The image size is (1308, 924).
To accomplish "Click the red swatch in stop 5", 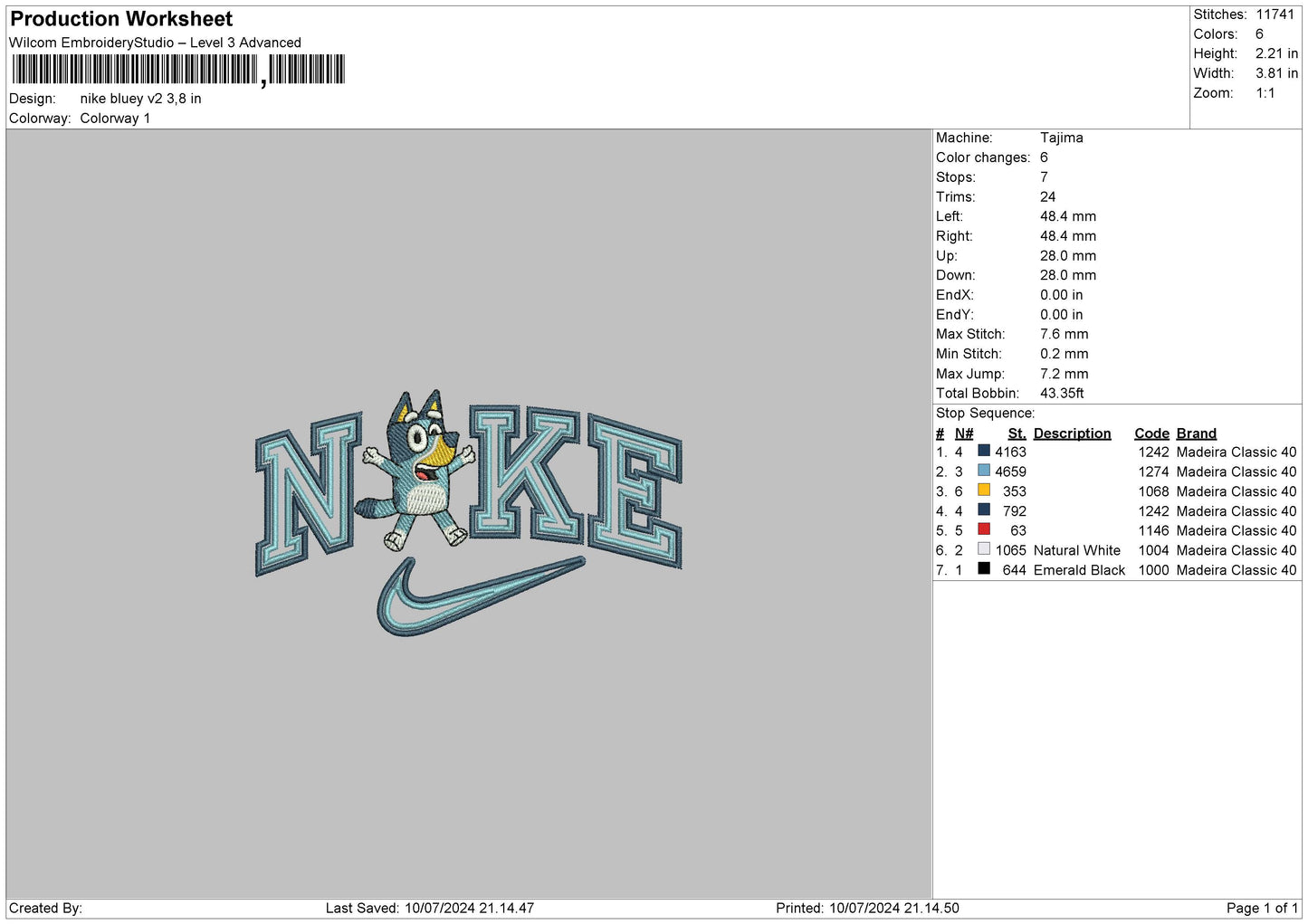I will pyautogui.click(x=984, y=529).
